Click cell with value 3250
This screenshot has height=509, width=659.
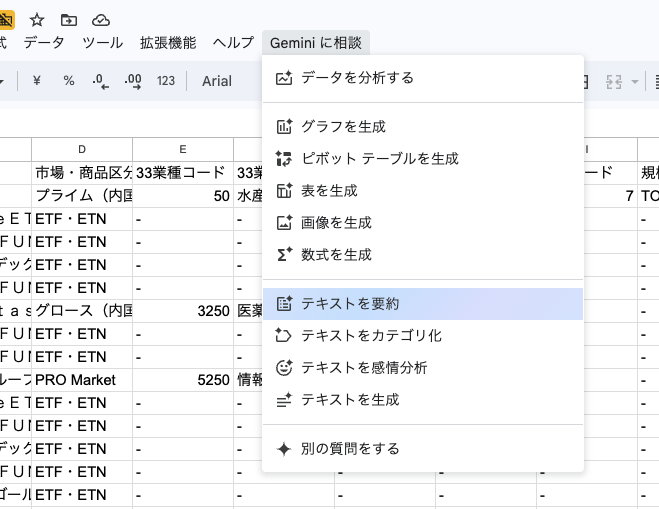[183, 311]
